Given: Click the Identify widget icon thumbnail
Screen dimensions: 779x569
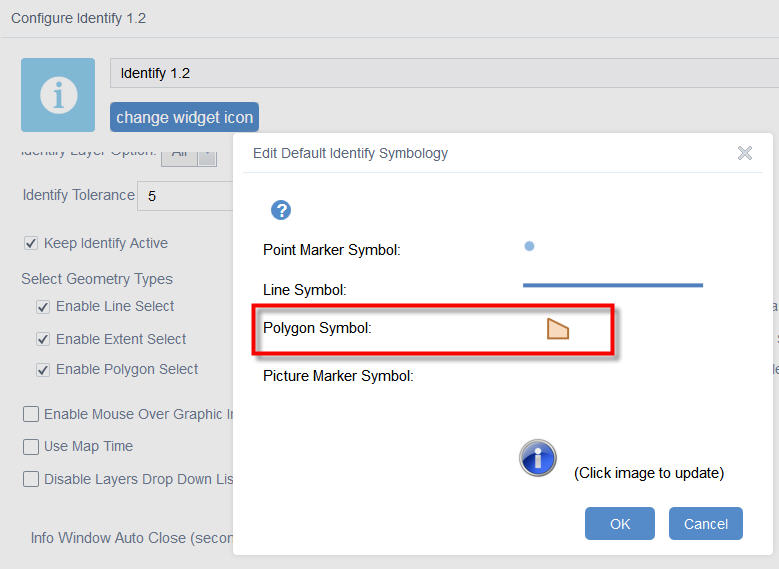Looking at the screenshot, I should [58, 95].
